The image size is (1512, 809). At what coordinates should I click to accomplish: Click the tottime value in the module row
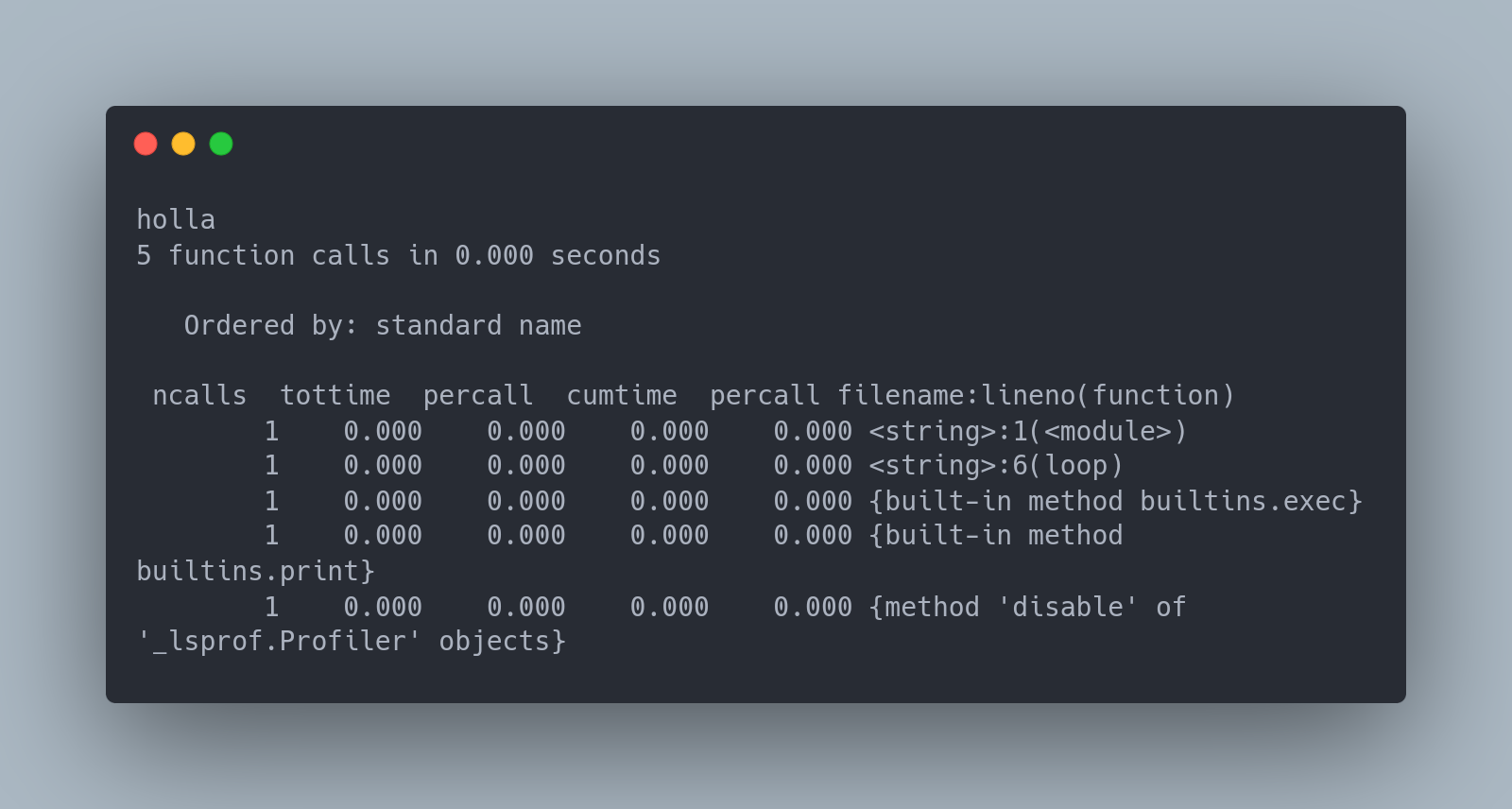click(383, 431)
